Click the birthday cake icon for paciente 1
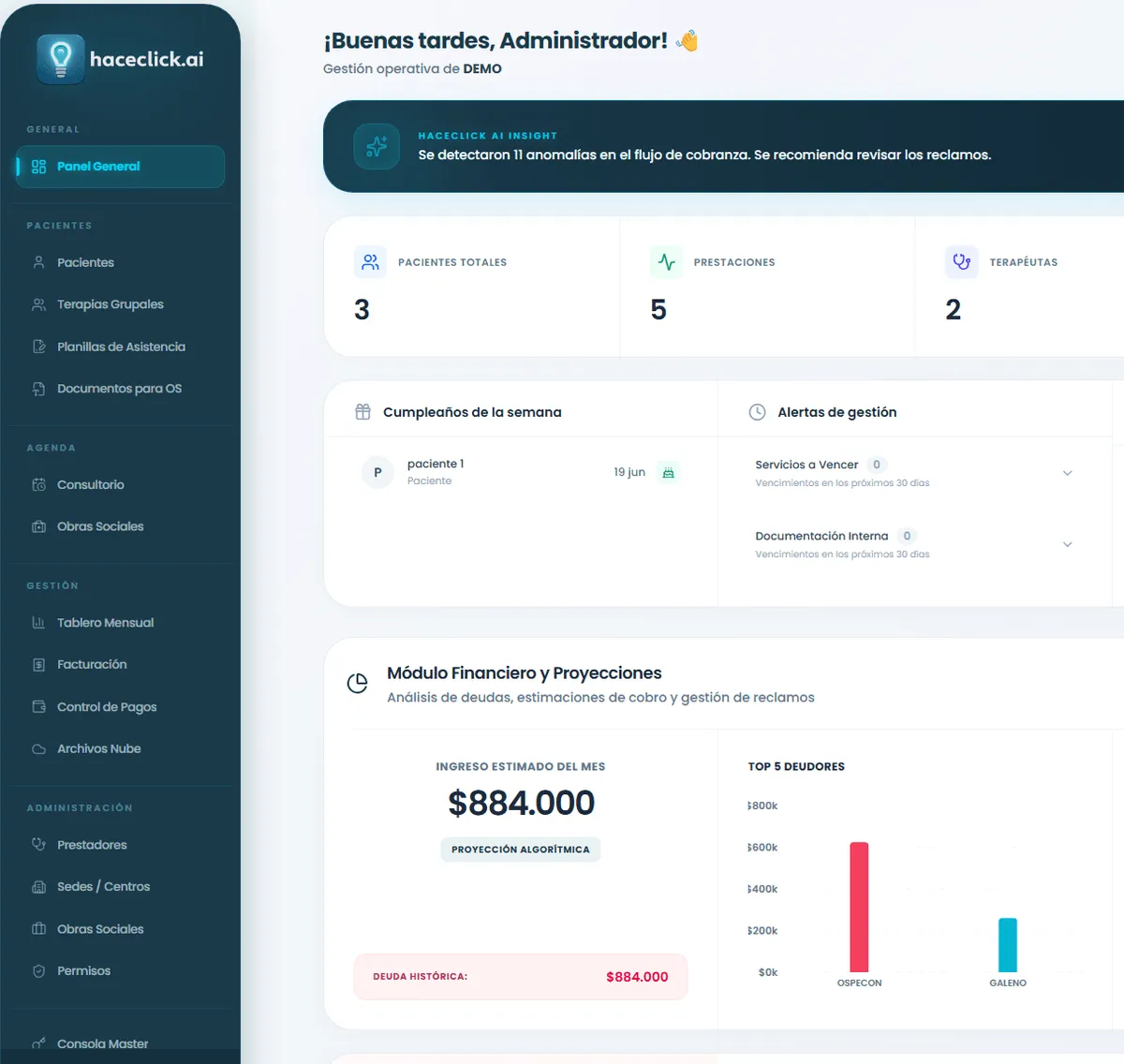The height and width of the screenshot is (1064, 1124). (668, 472)
